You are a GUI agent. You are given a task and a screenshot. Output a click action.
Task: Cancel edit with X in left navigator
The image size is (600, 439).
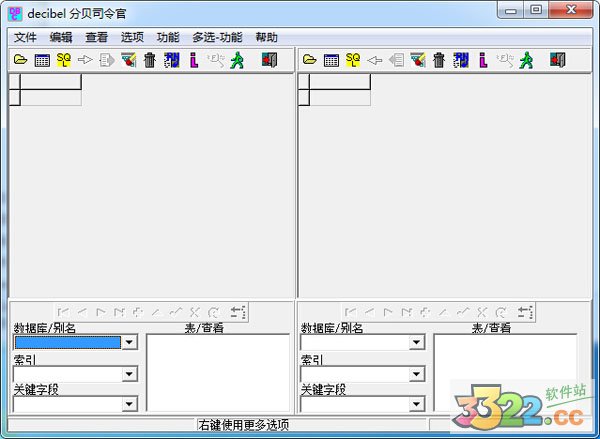194,312
